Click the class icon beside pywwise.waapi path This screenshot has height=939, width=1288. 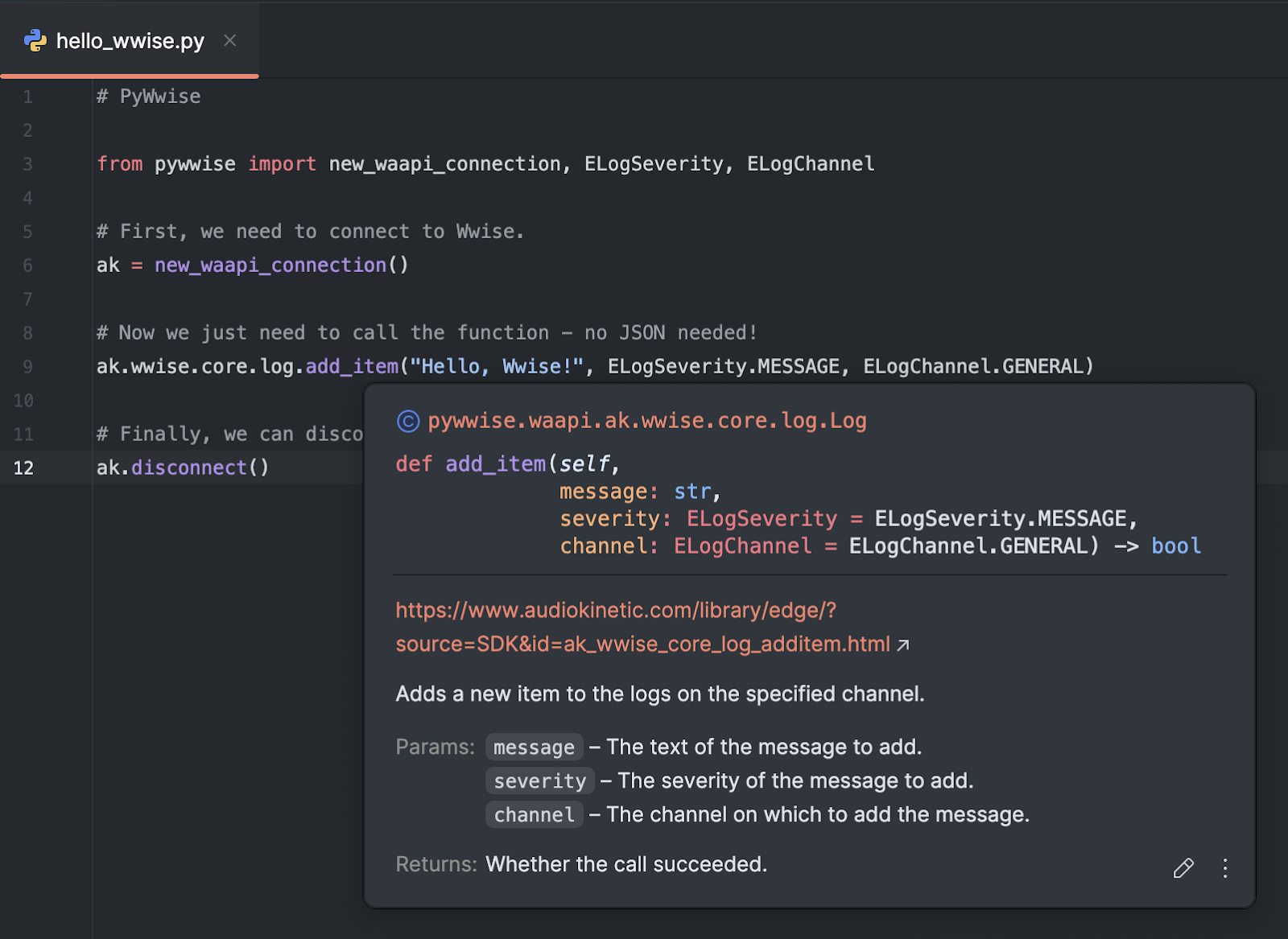pos(408,421)
